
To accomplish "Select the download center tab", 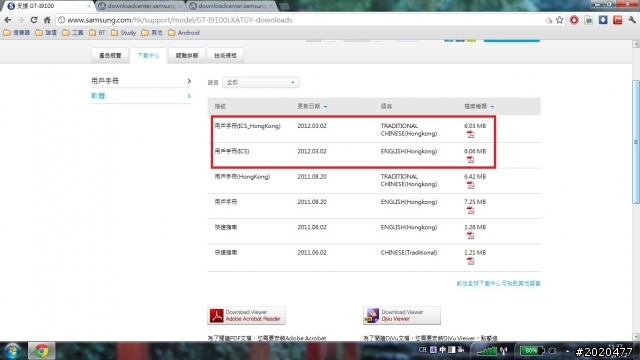I will [149, 56].
